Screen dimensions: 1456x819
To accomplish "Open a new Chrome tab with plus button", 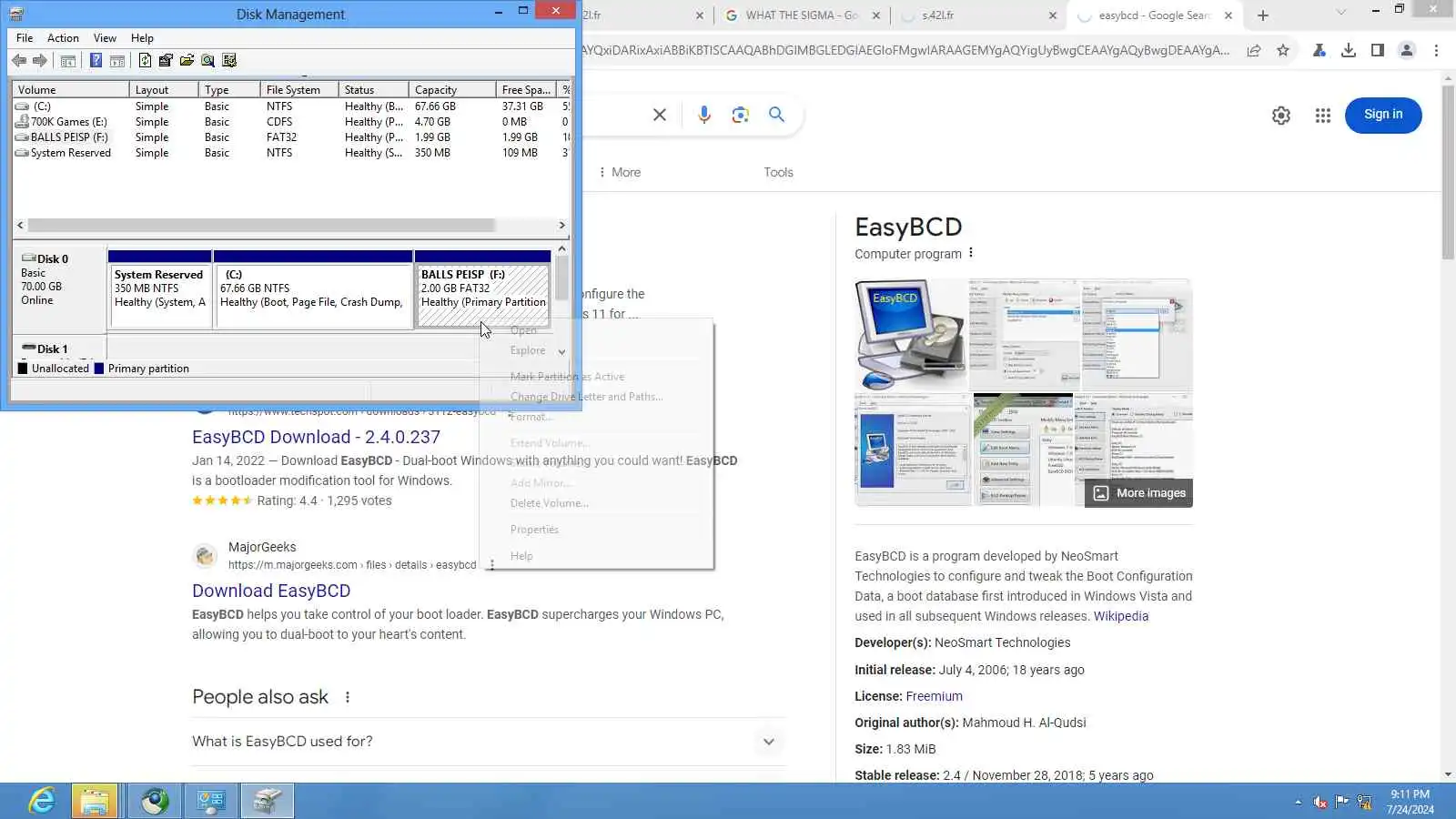I will (1263, 15).
